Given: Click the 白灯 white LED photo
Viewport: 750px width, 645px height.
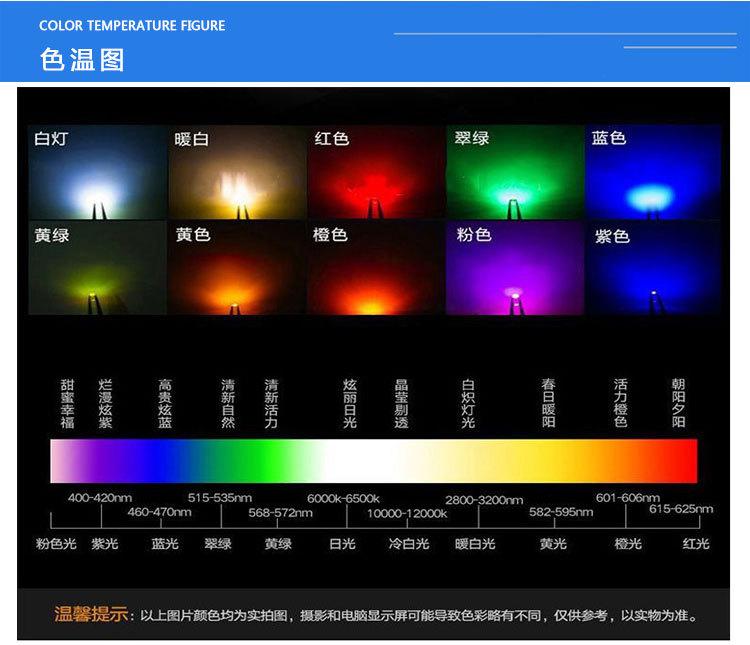Looking at the screenshot, I should click(97, 172).
